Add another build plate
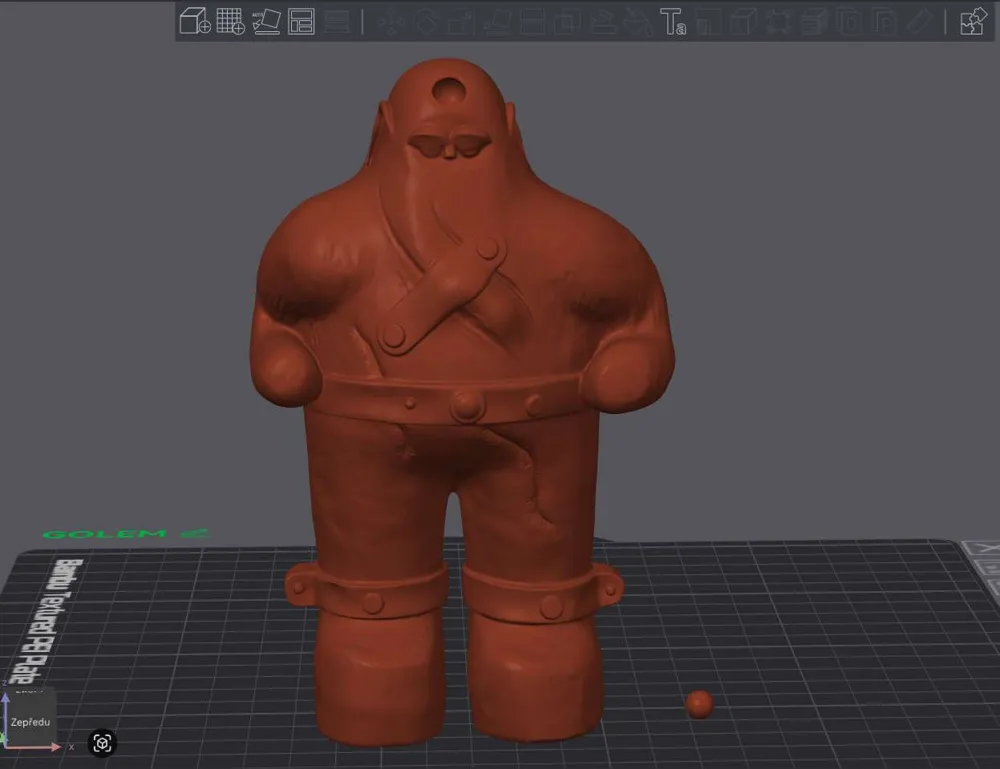 pos(231,20)
